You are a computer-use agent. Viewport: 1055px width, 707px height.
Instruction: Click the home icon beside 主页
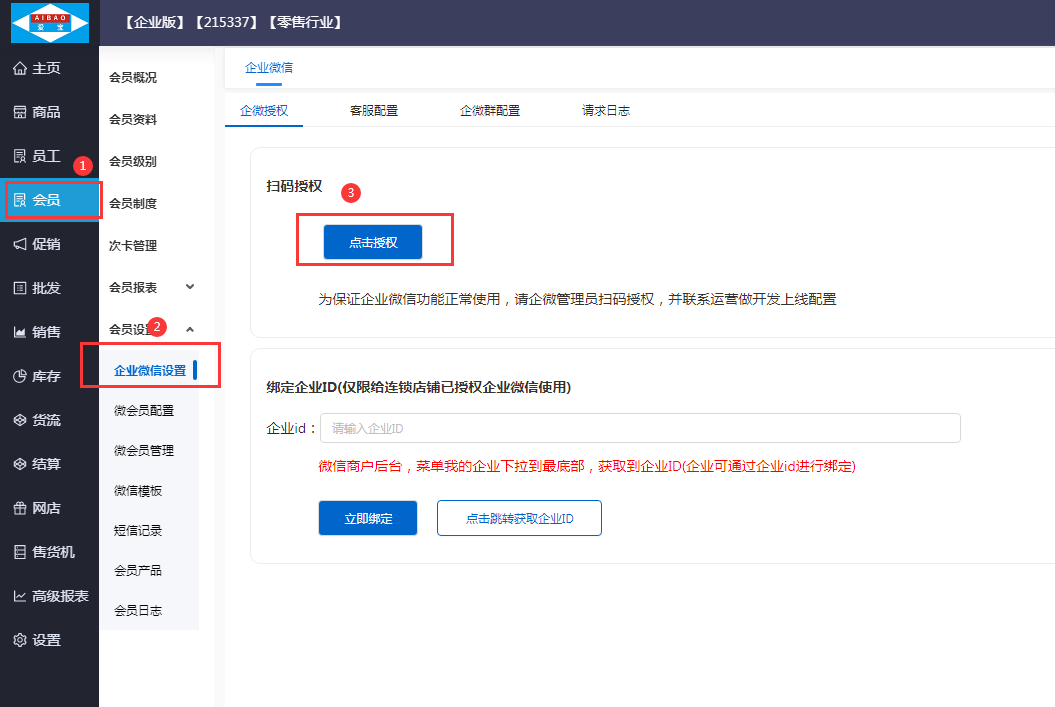point(20,68)
